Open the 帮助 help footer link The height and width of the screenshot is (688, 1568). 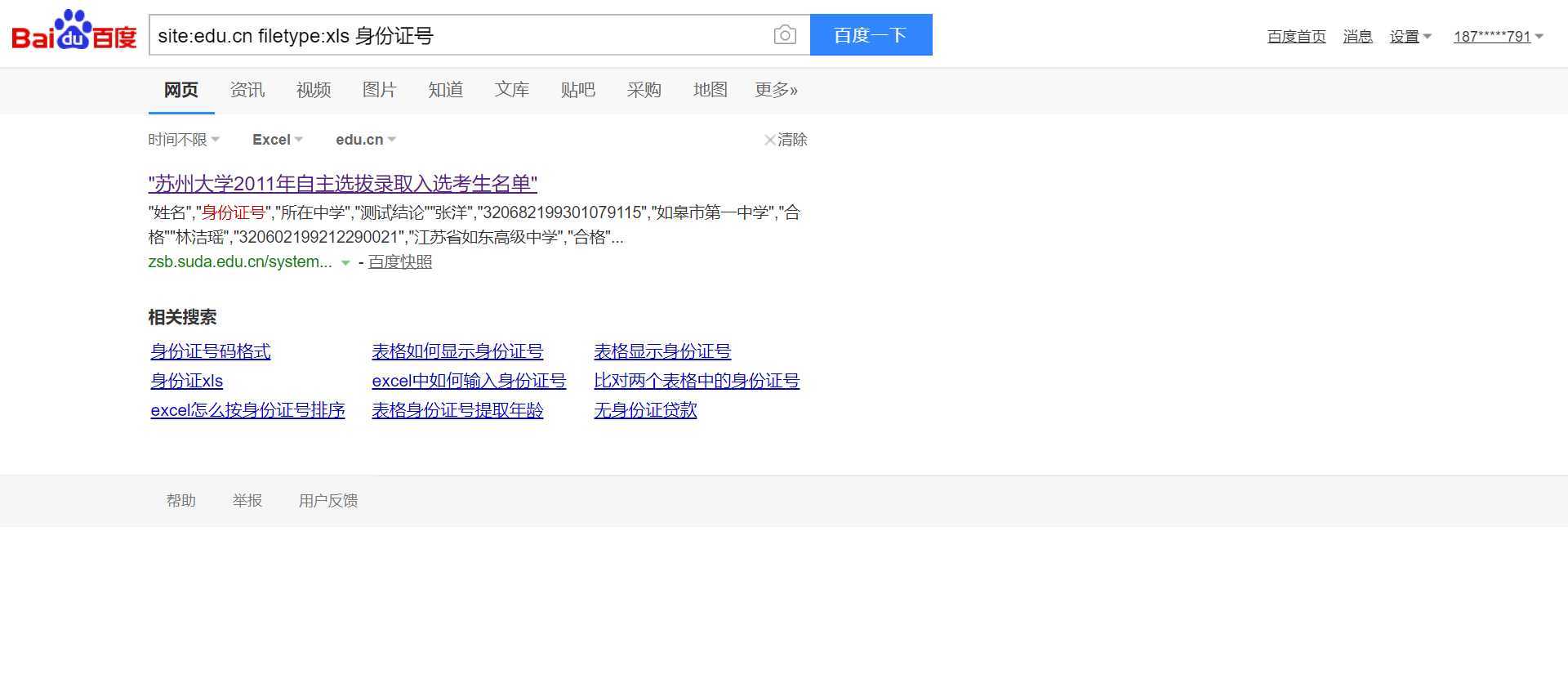[181, 501]
